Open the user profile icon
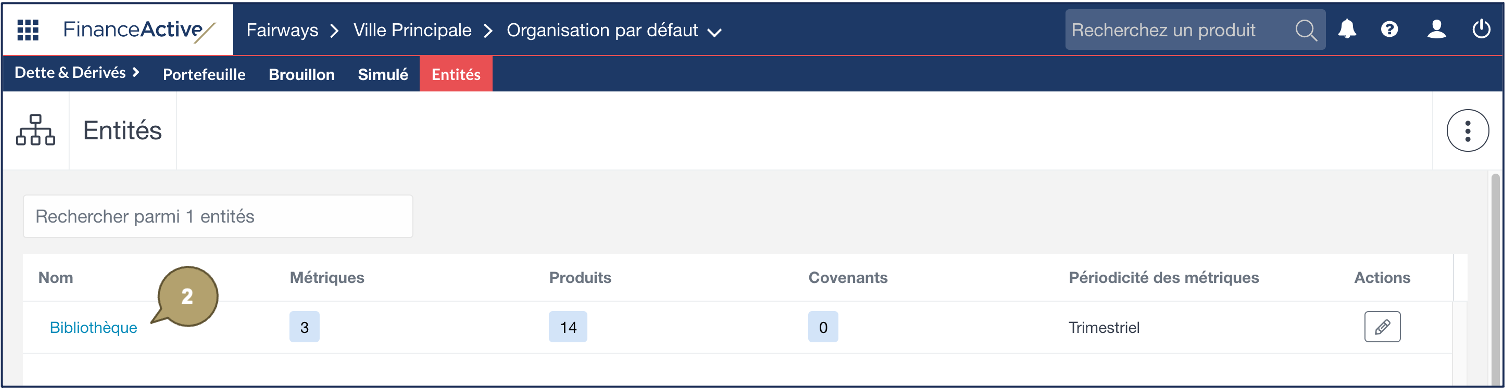 point(1437,30)
